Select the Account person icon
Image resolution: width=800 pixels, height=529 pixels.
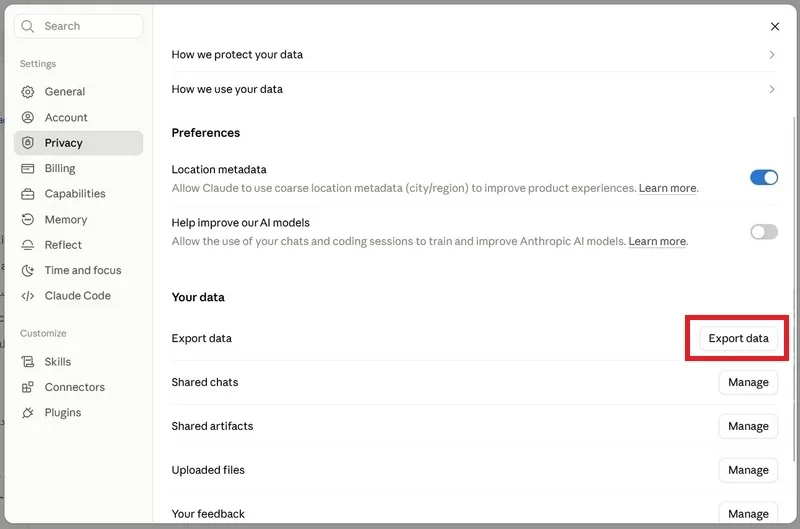point(28,117)
